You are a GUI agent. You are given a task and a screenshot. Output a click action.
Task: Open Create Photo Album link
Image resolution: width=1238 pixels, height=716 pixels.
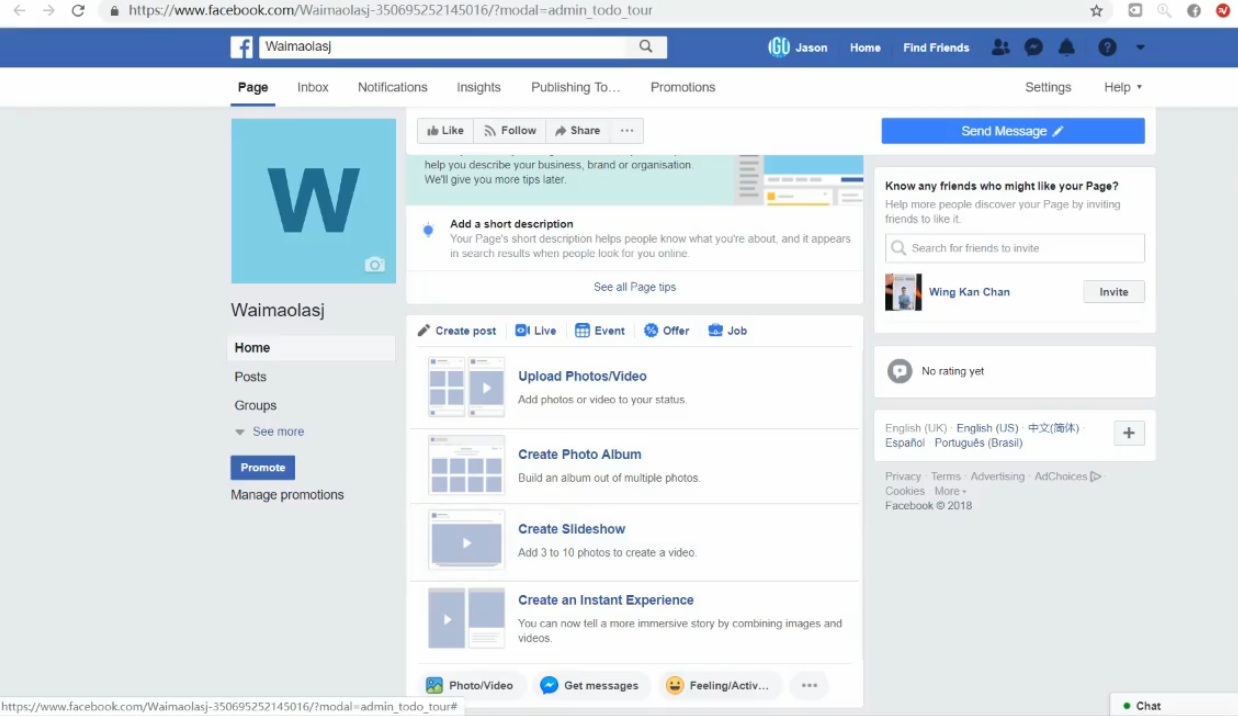point(580,454)
